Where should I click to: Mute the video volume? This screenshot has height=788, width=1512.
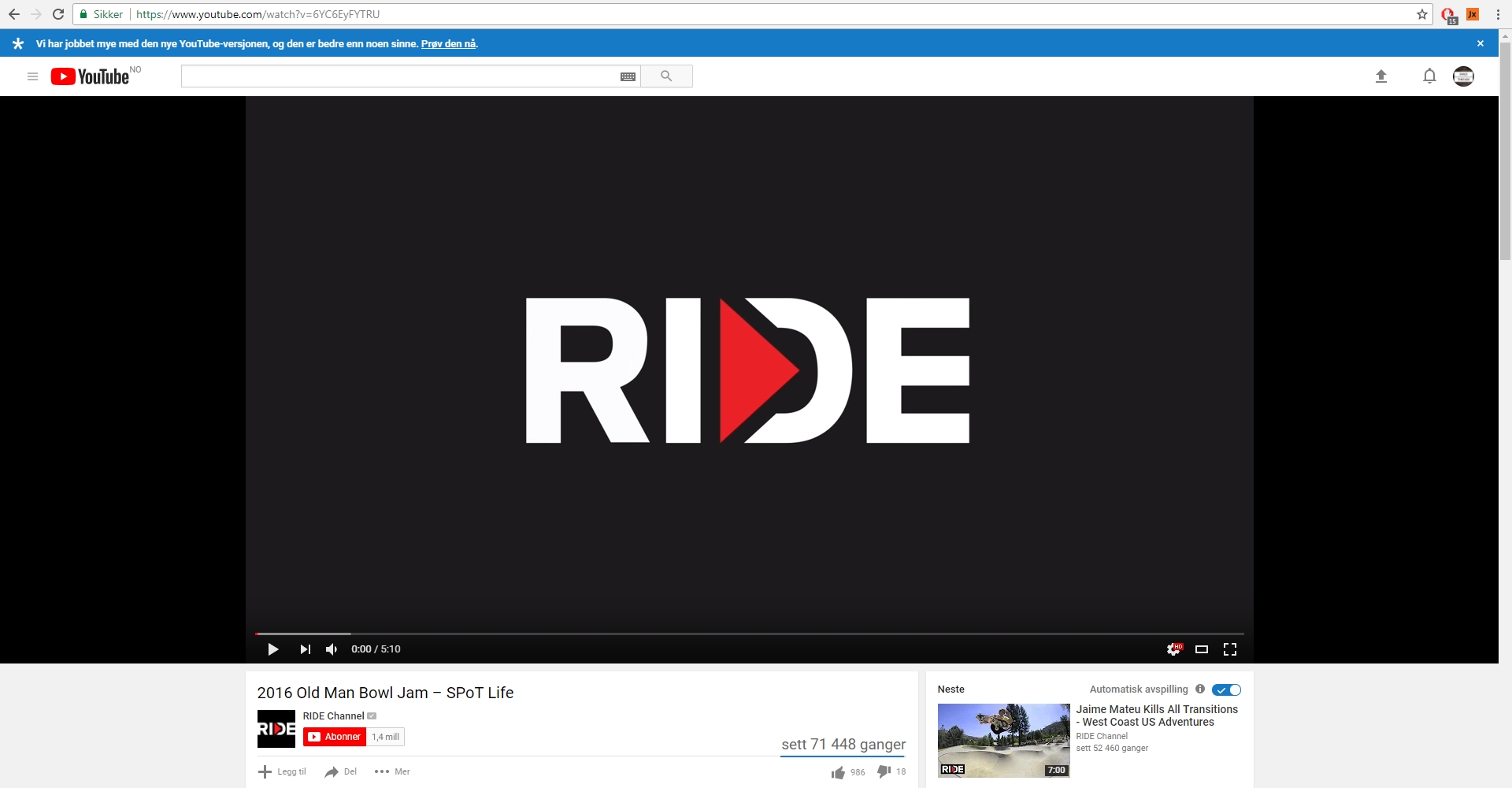(x=332, y=649)
